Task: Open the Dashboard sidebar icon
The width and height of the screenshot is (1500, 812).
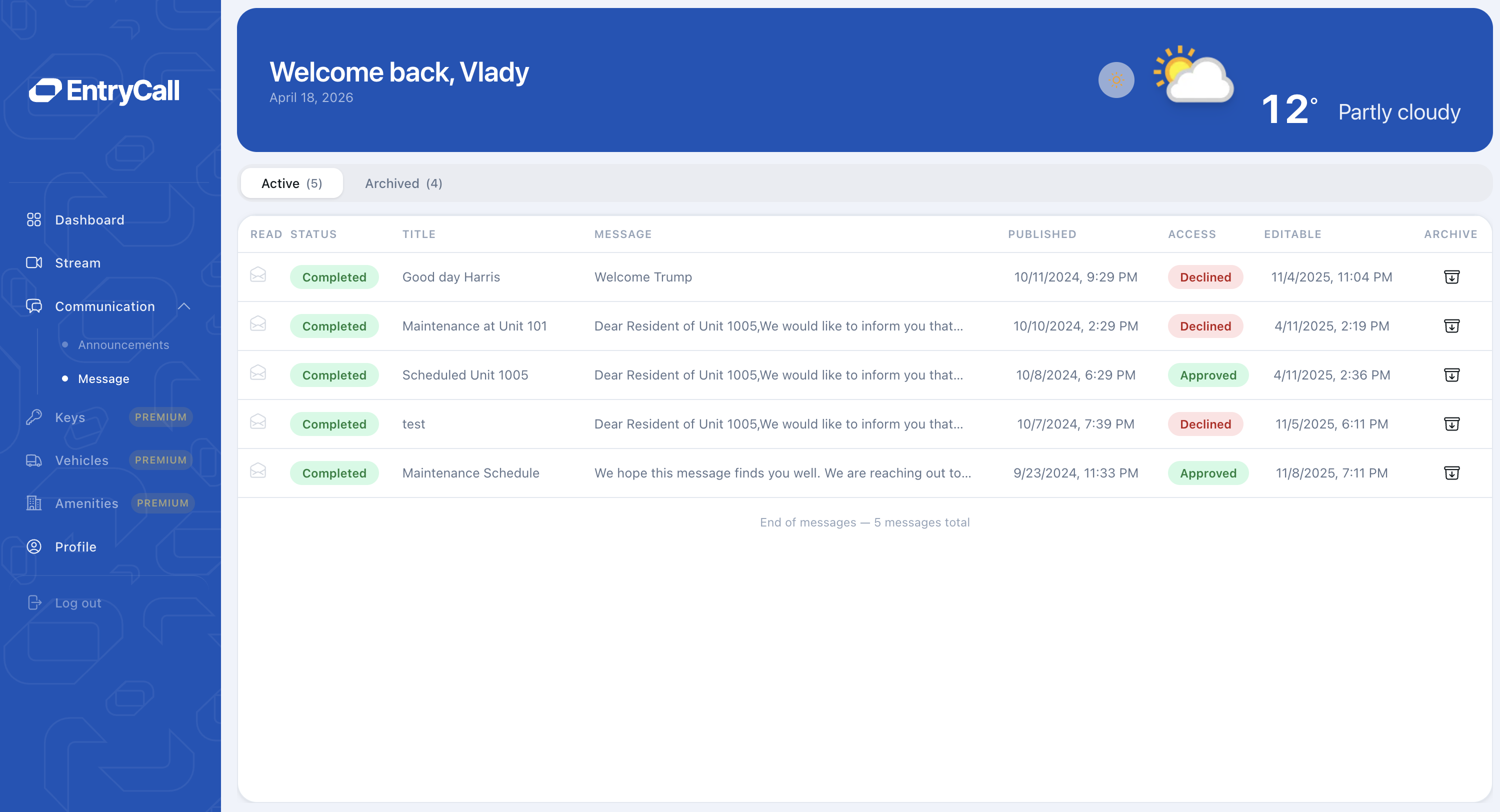Action: coord(34,219)
